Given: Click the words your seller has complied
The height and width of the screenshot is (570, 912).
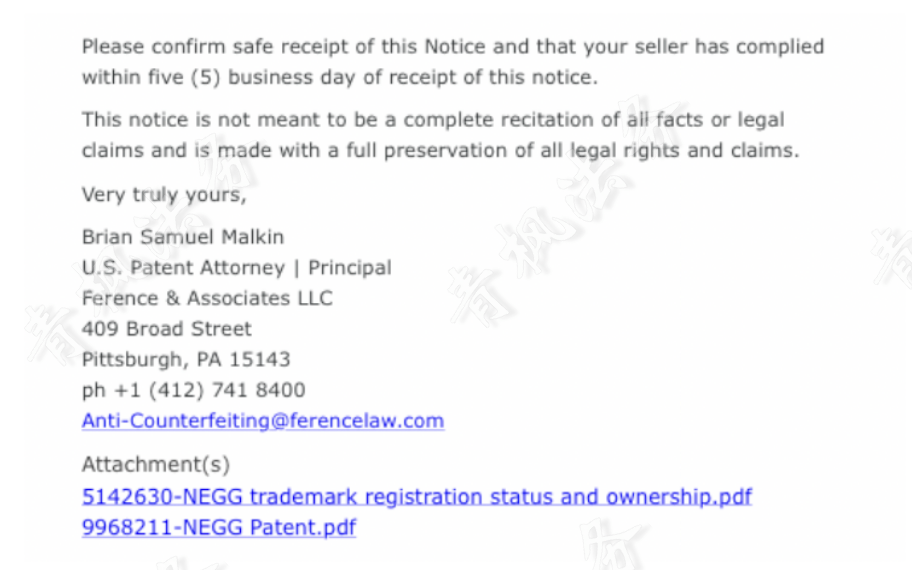Looking at the screenshot, I should coord(700,47).
